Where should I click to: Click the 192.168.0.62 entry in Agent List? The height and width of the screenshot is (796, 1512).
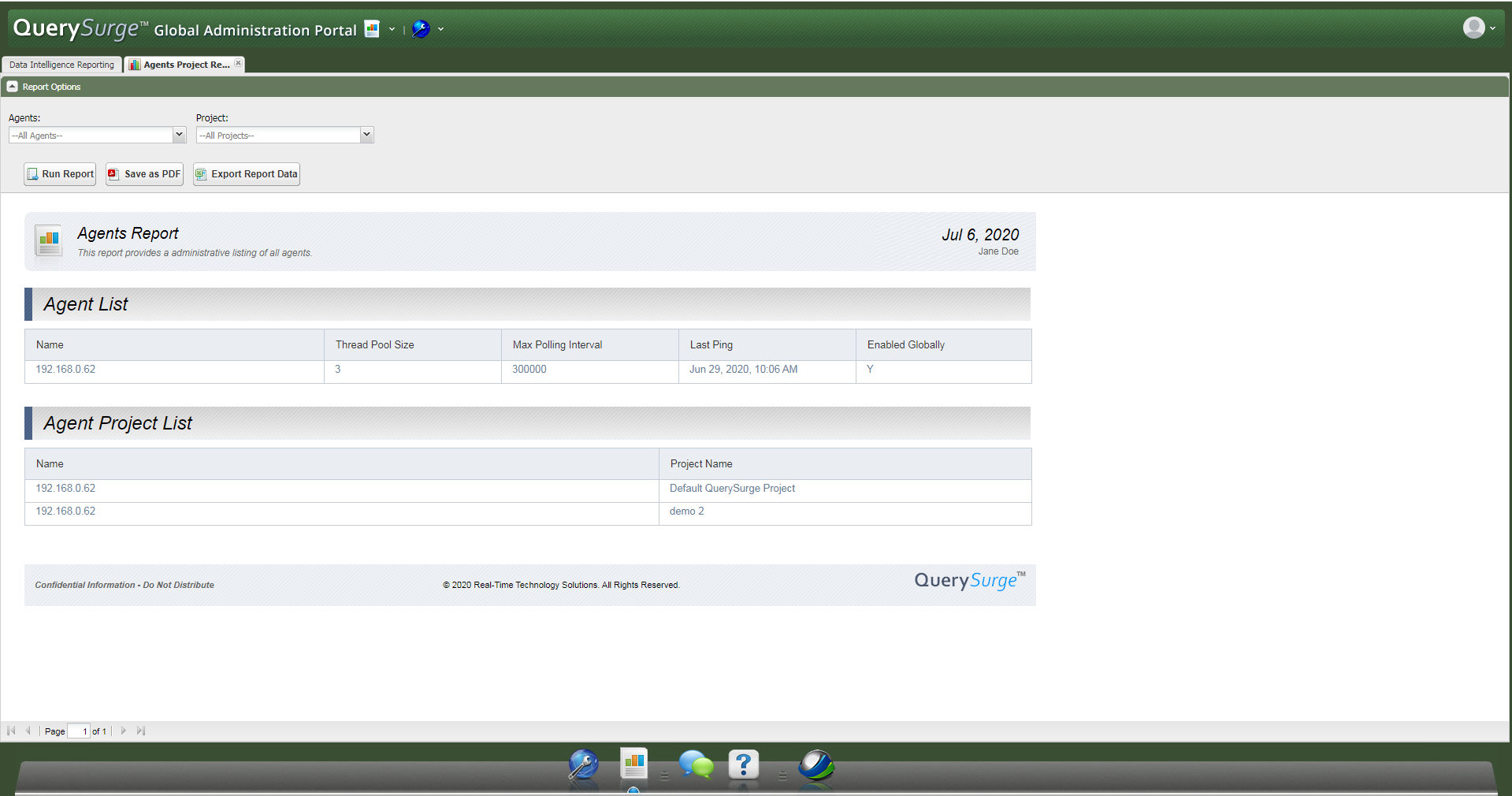(x=65, y=370)
